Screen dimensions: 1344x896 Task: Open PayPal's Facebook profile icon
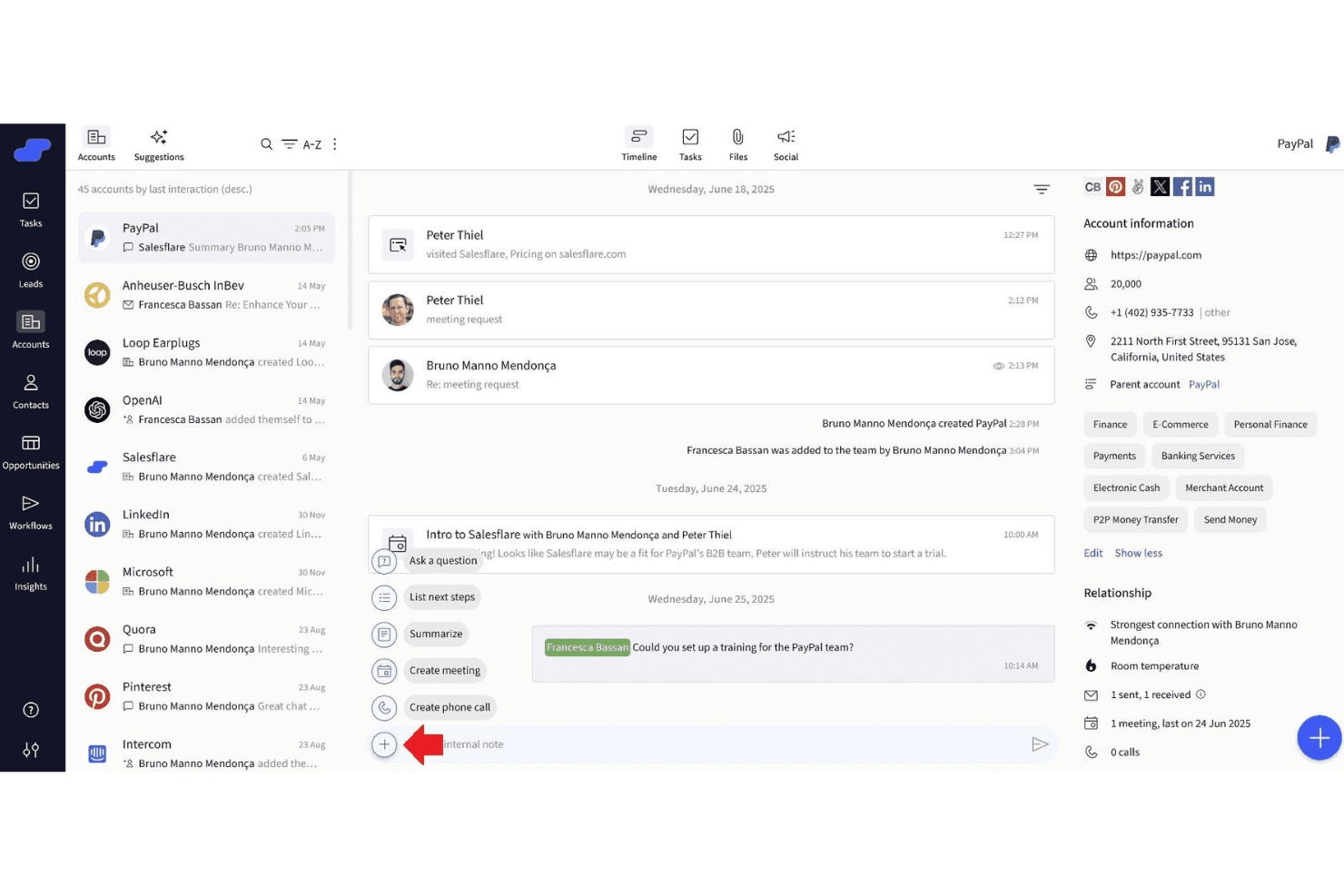tap(1182, 187)
